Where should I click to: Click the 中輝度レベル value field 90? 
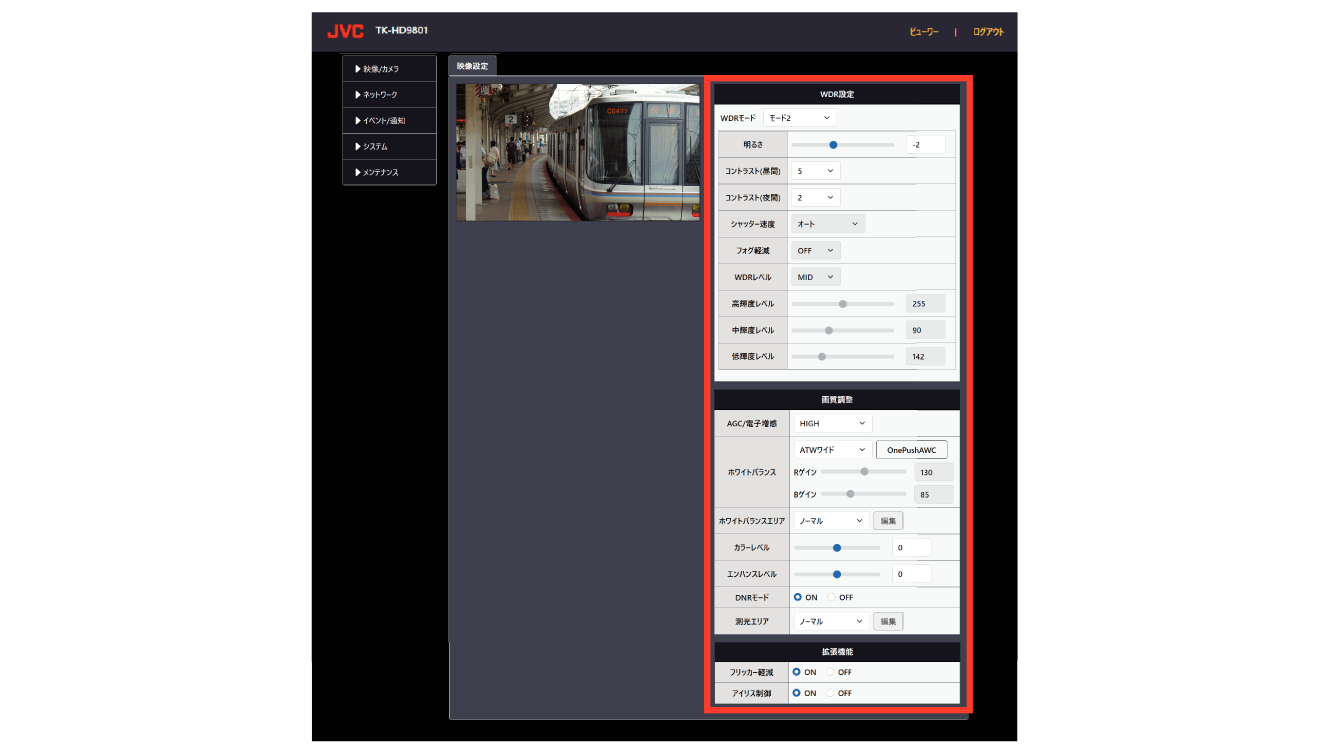click(x=925, y=330)
